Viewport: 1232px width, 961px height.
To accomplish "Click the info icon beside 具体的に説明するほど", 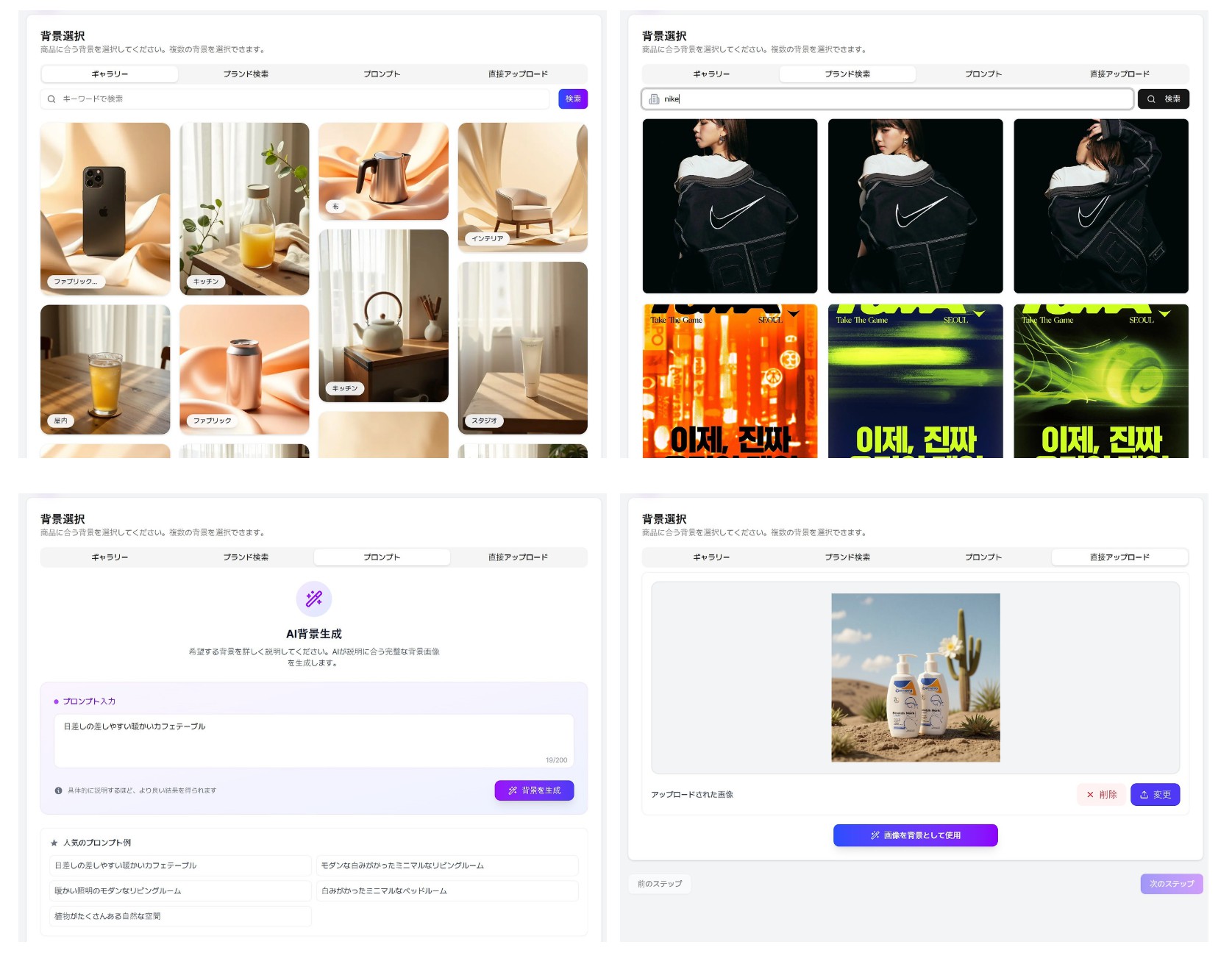I will click(x=58, y=790).
